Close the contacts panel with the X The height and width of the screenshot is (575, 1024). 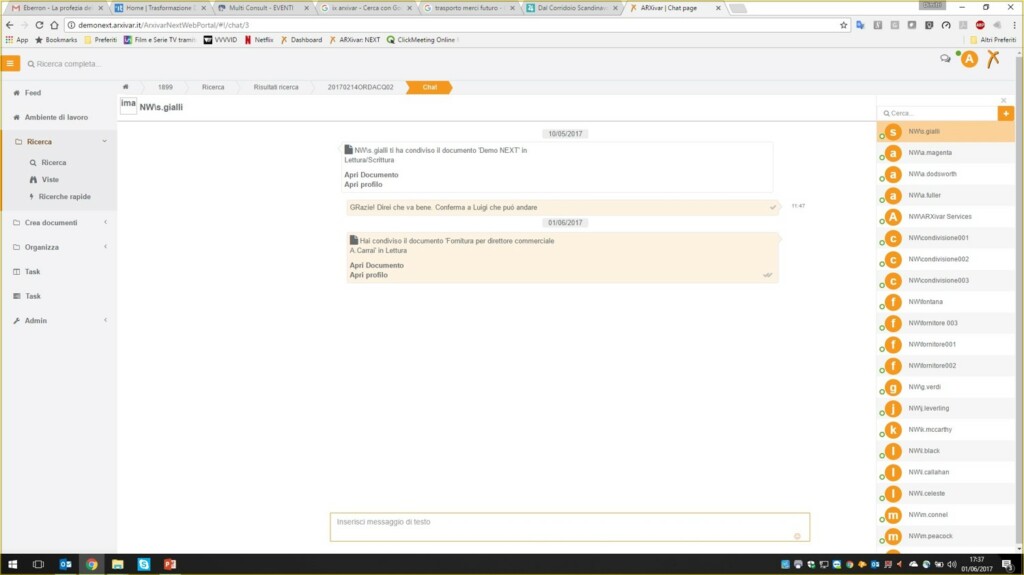coord(1004,100)
